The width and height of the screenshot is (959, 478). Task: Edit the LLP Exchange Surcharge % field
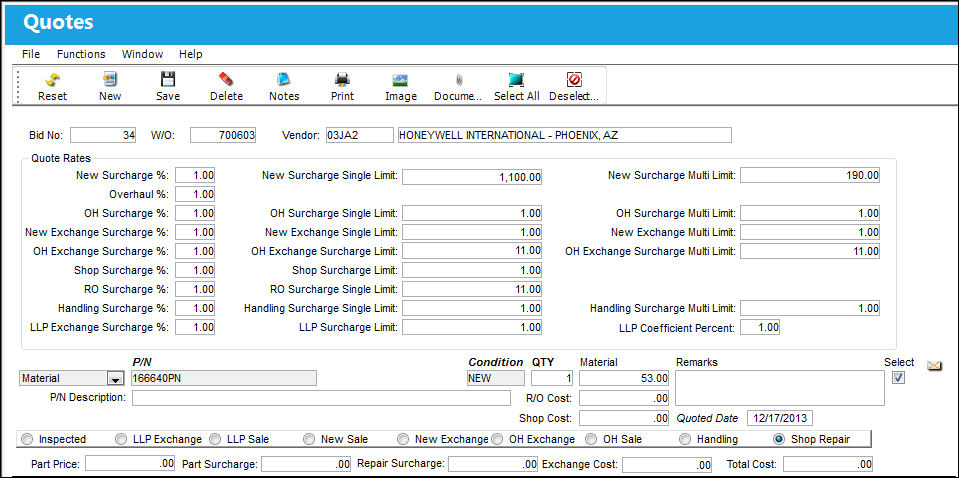click(x=195, y=327)
